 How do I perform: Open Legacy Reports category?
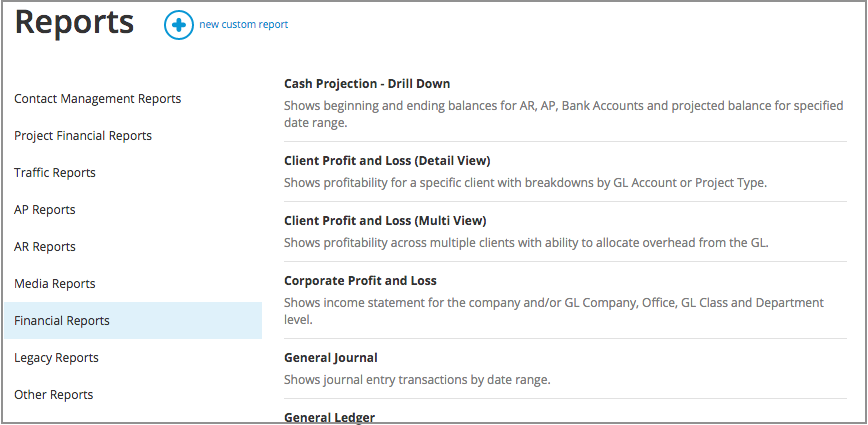(56, 358)
